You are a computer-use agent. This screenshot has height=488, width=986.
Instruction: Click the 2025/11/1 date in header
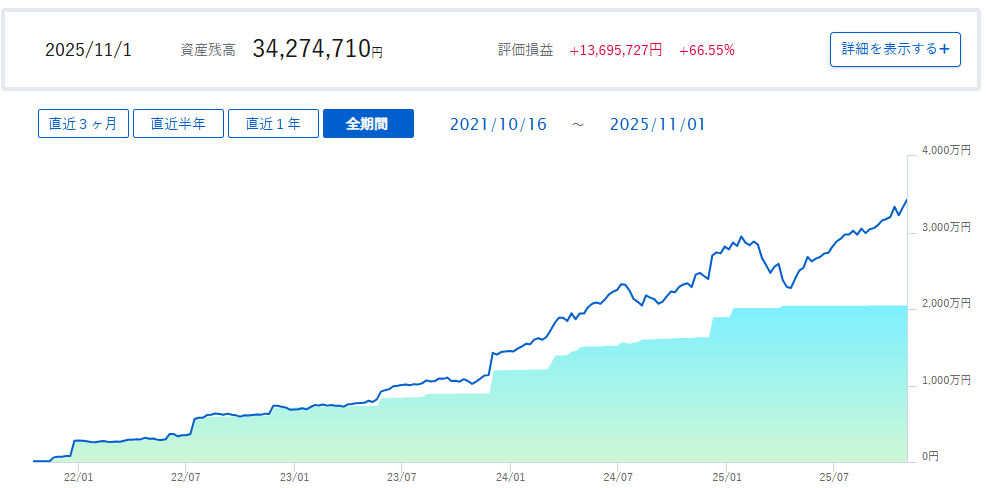[88, 50]
